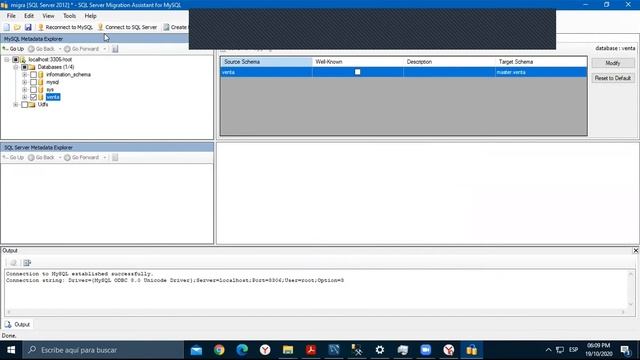Collapse the localhost:3306-root tree node

click(7, 60)
